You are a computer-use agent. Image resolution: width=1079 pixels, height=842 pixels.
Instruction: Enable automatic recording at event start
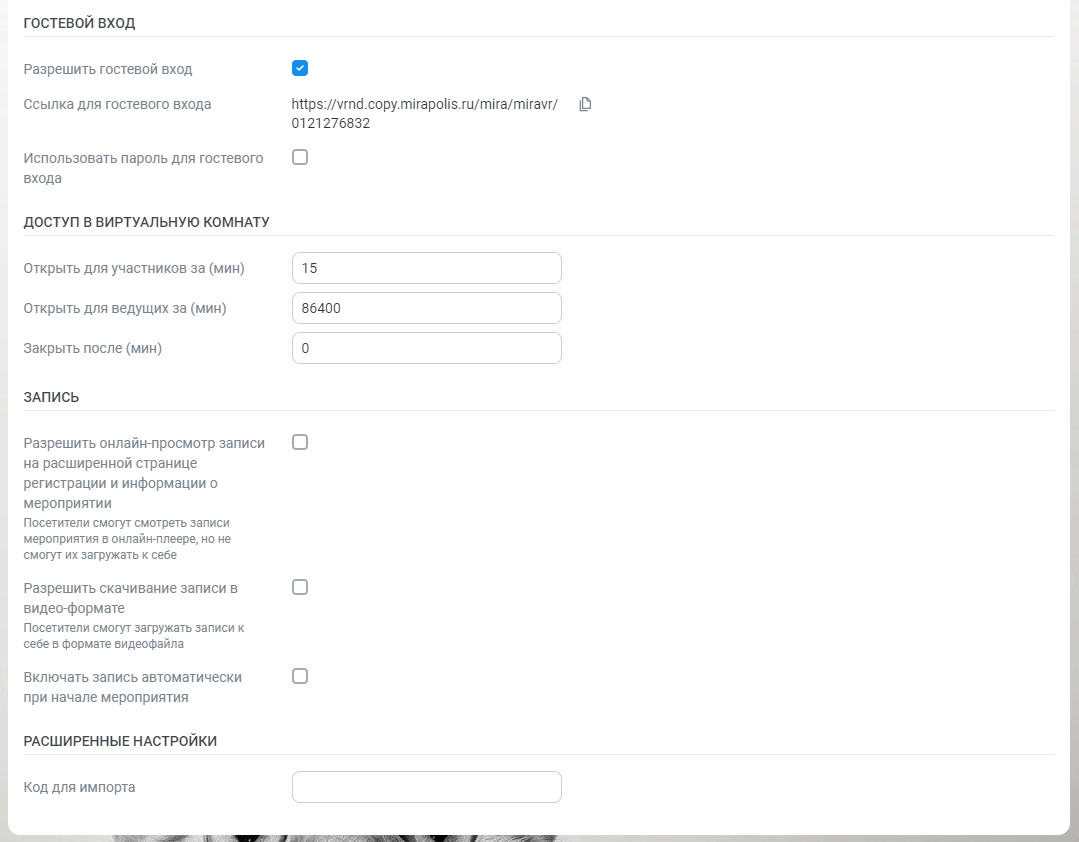(300, 676)
